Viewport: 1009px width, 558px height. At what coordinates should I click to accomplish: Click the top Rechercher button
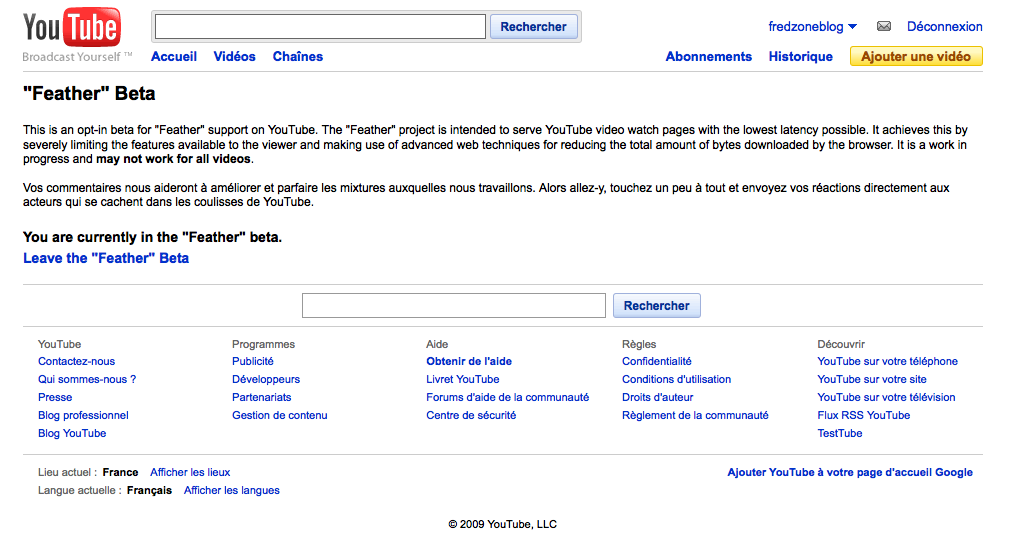pos(533,26)
